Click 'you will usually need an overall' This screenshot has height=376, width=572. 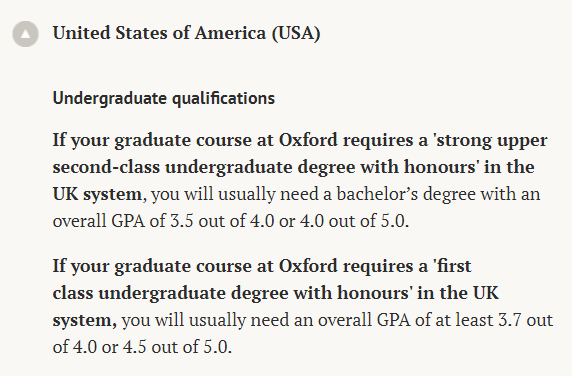point(247,320)
